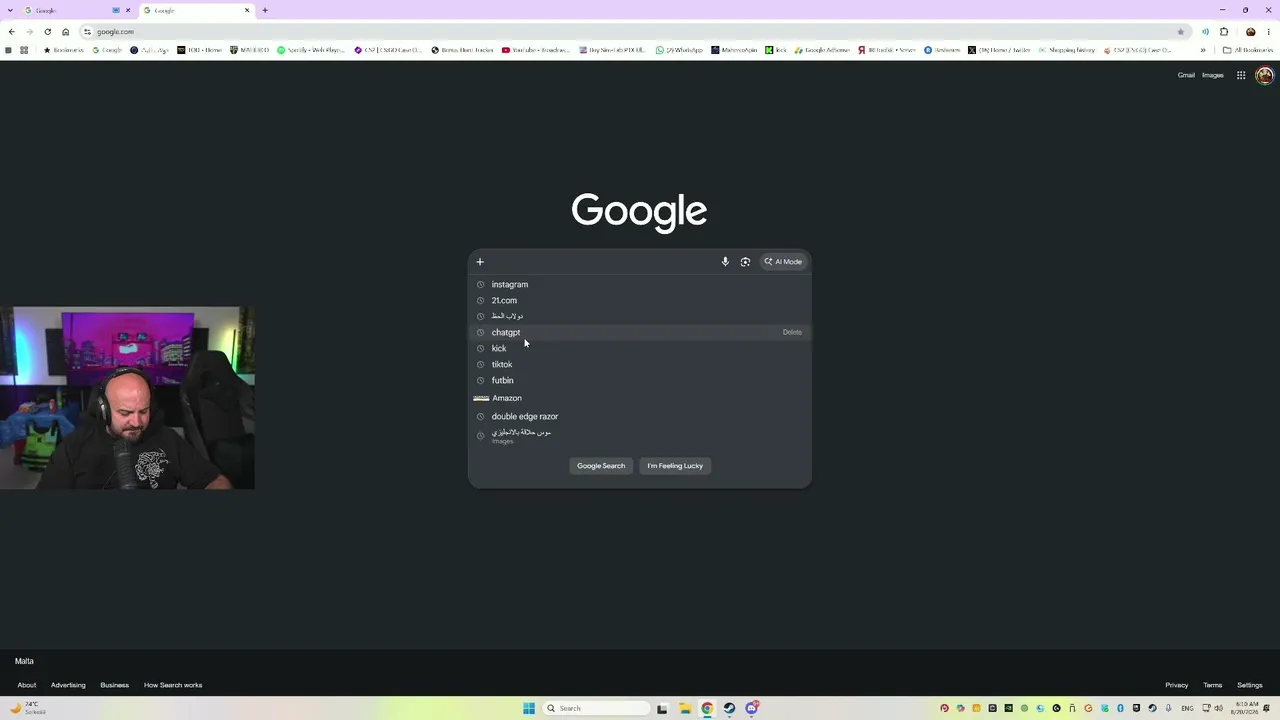Open the Terms footer link

coord(1213,685)
